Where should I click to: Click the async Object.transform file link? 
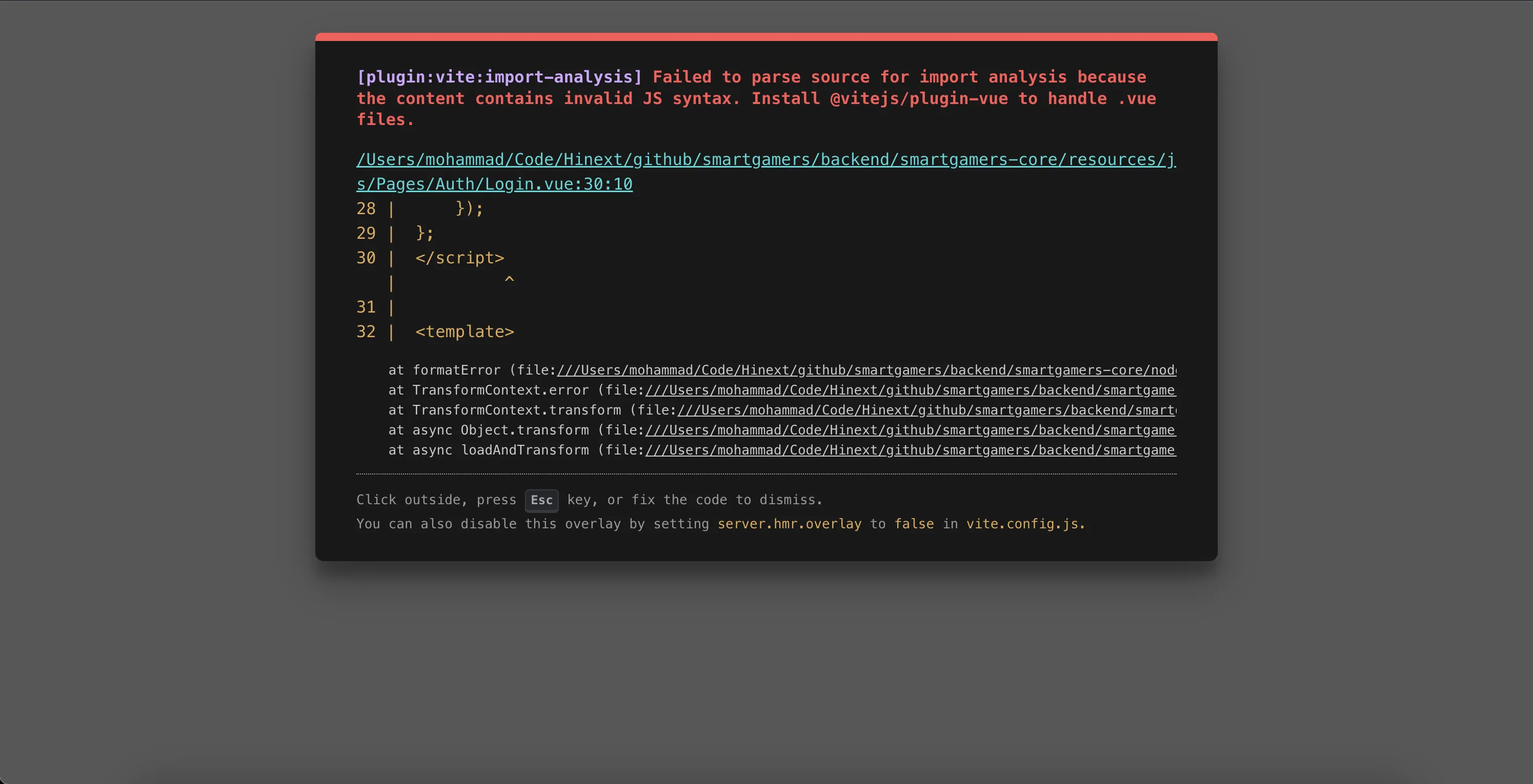pyautogui.click(x=910, y=430)
